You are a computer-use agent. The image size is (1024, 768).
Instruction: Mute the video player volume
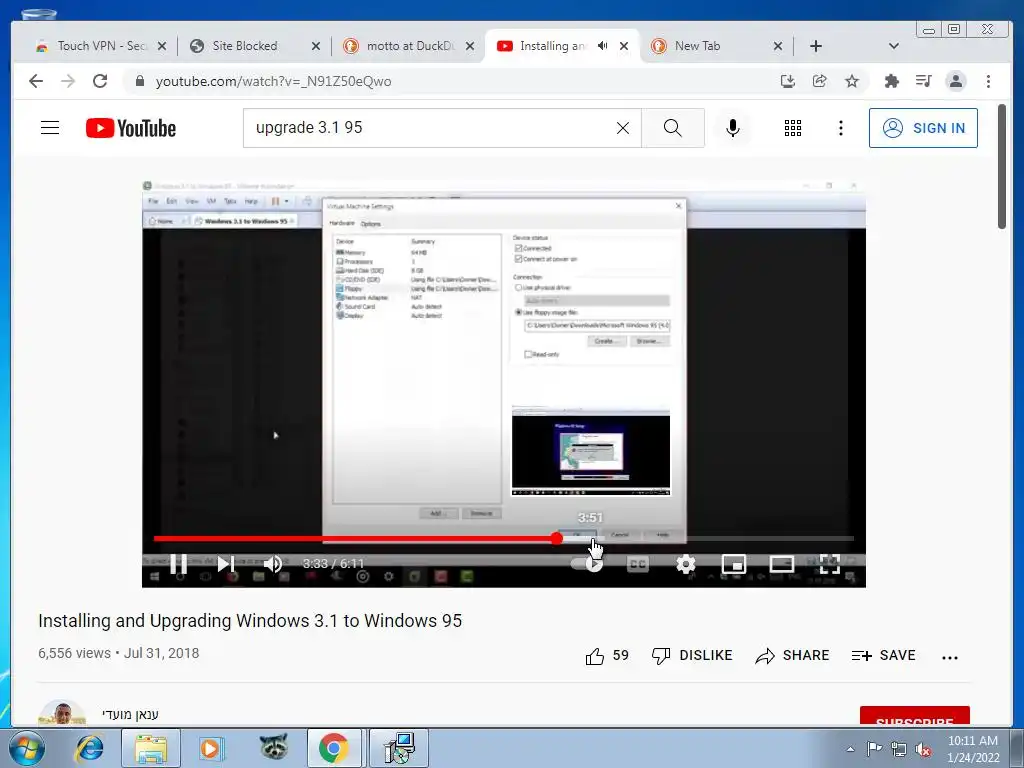(273, 563)
